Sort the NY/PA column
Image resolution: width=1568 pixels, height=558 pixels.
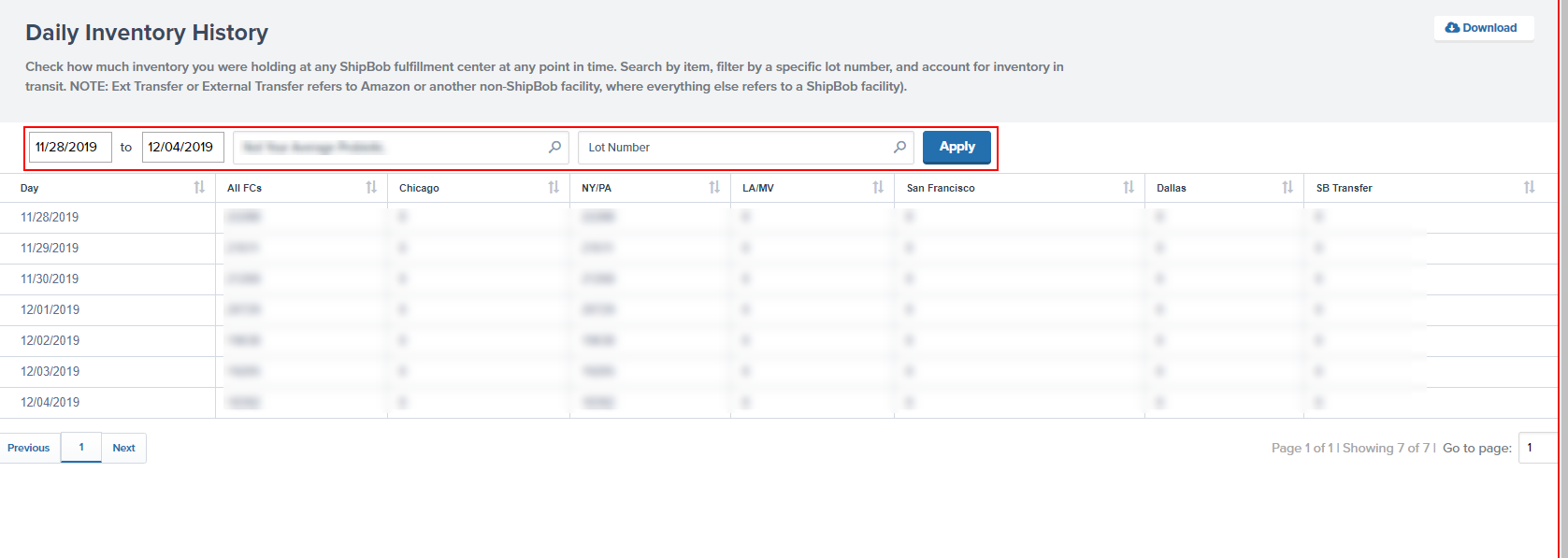[714, 188]
